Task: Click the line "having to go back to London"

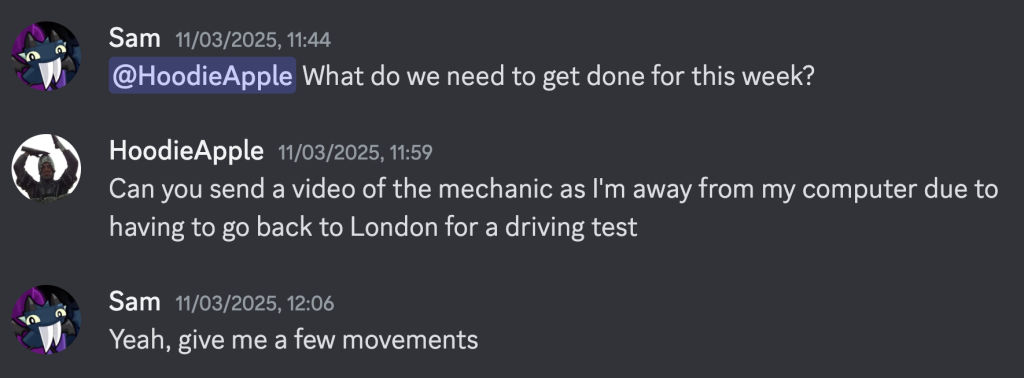Action: point(373,227)
